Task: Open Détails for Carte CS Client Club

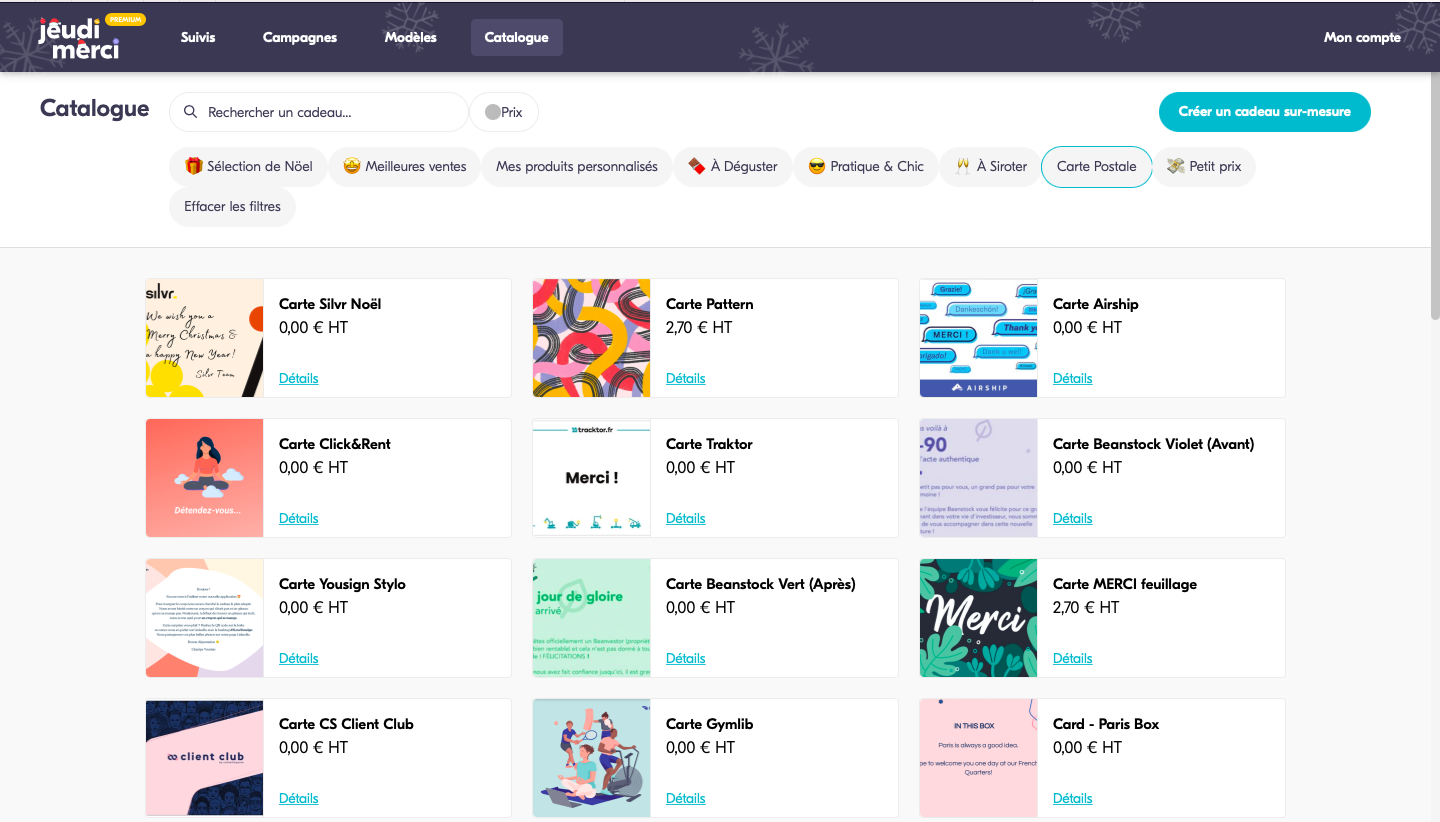Action: (299, 798)
